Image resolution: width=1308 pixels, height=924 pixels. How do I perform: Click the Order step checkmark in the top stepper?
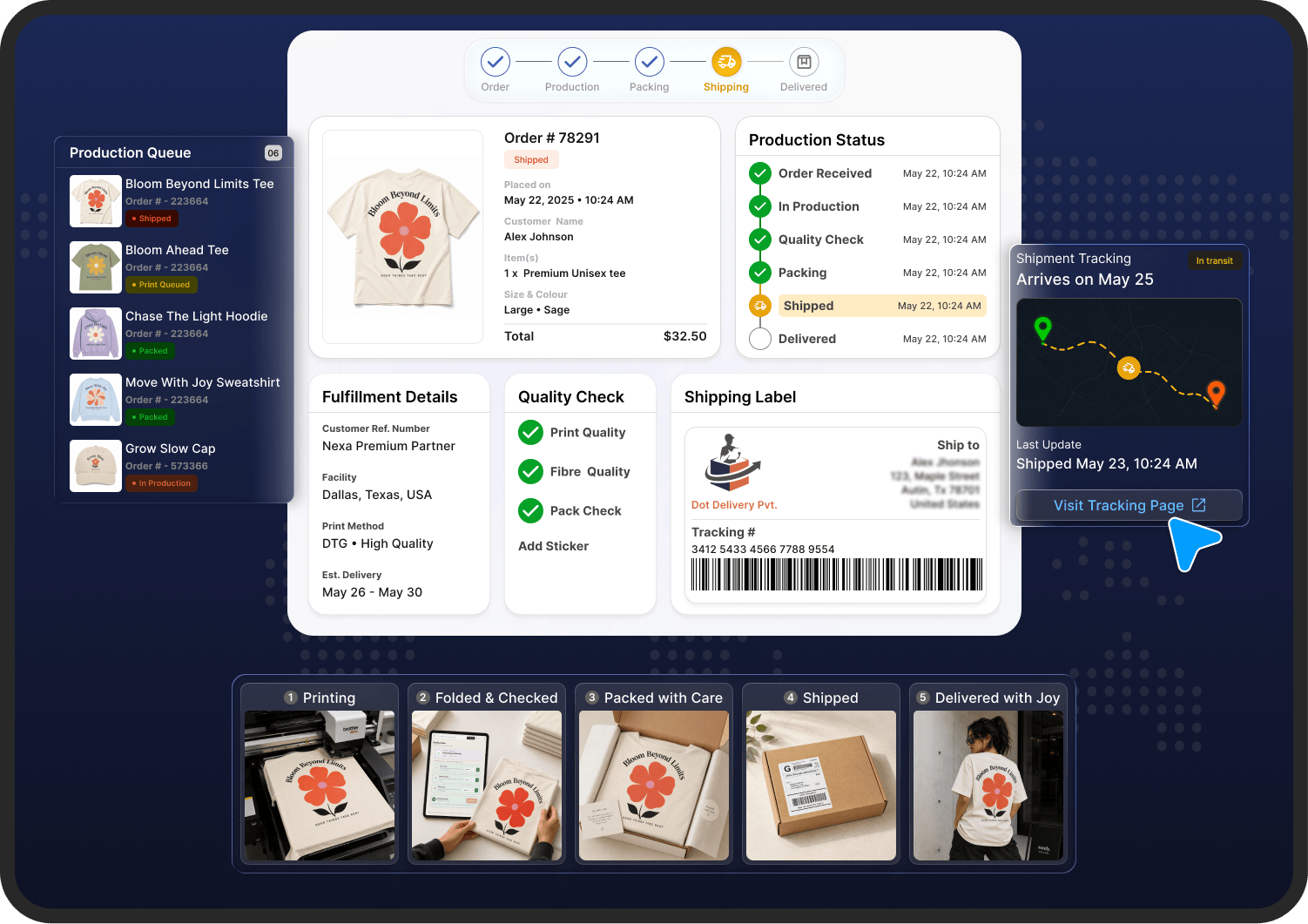pos(496,62)
